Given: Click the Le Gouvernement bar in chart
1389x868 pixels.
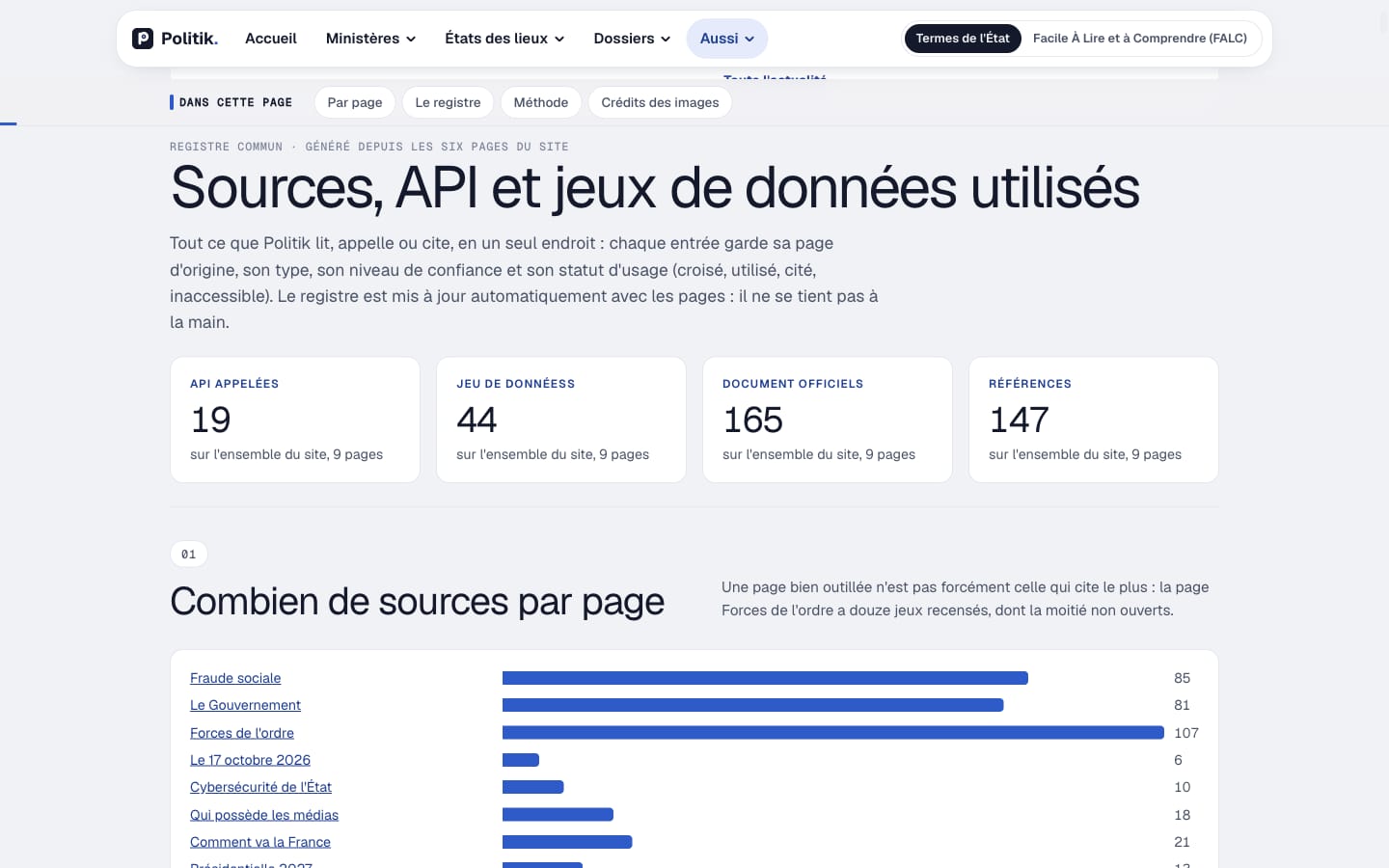Looking at the screenshot, I should pyautogui.click(x=753, y=705).
